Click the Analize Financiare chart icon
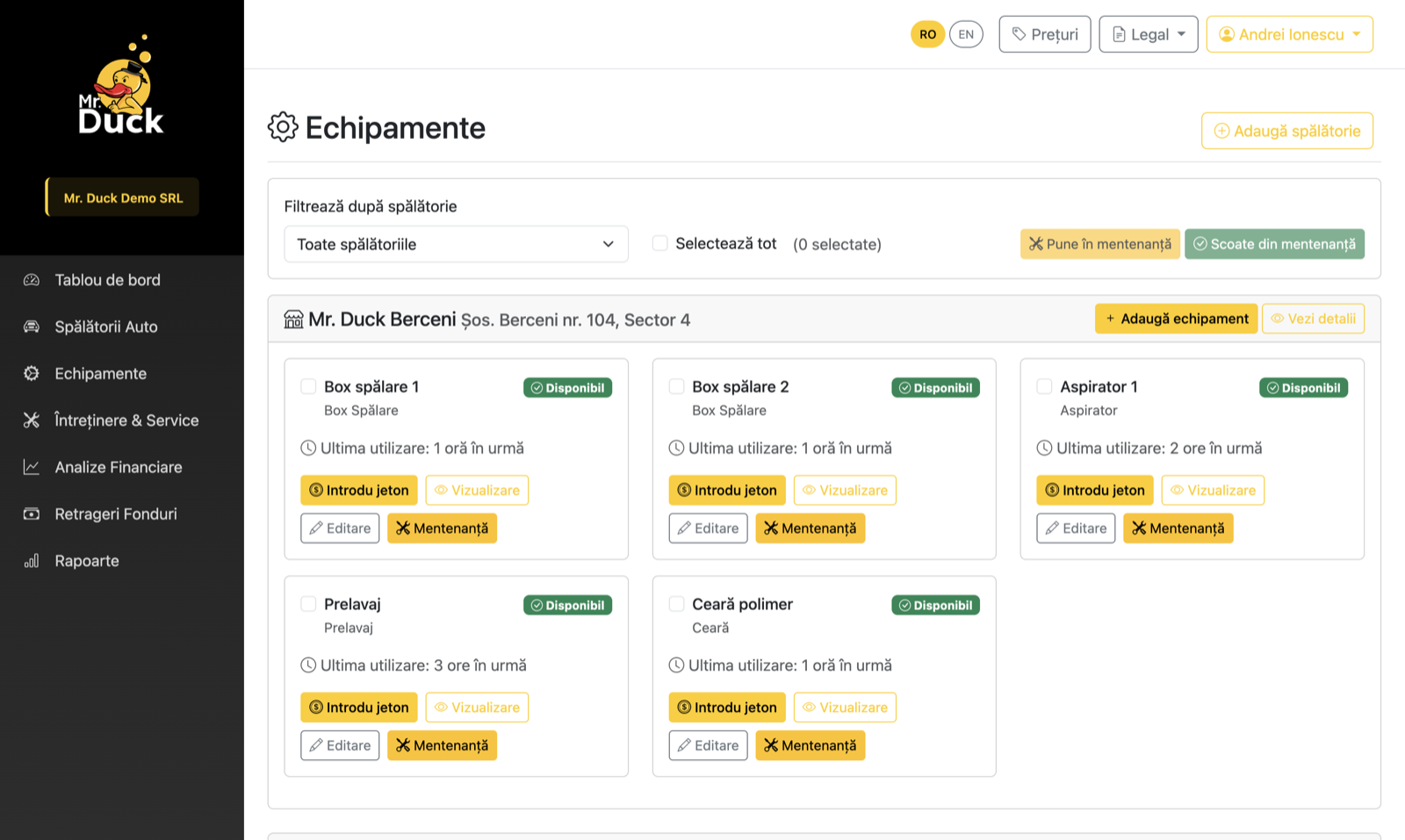 (32, 467)
